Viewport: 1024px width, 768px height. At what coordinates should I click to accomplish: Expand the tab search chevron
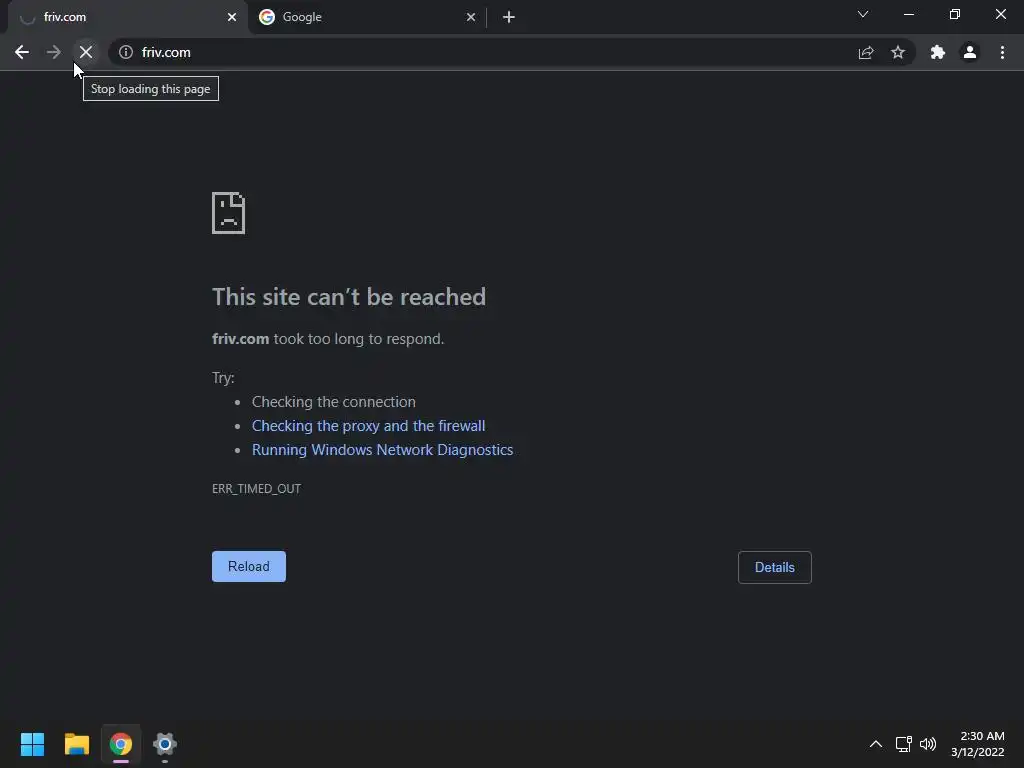click(x=863, y=14)
